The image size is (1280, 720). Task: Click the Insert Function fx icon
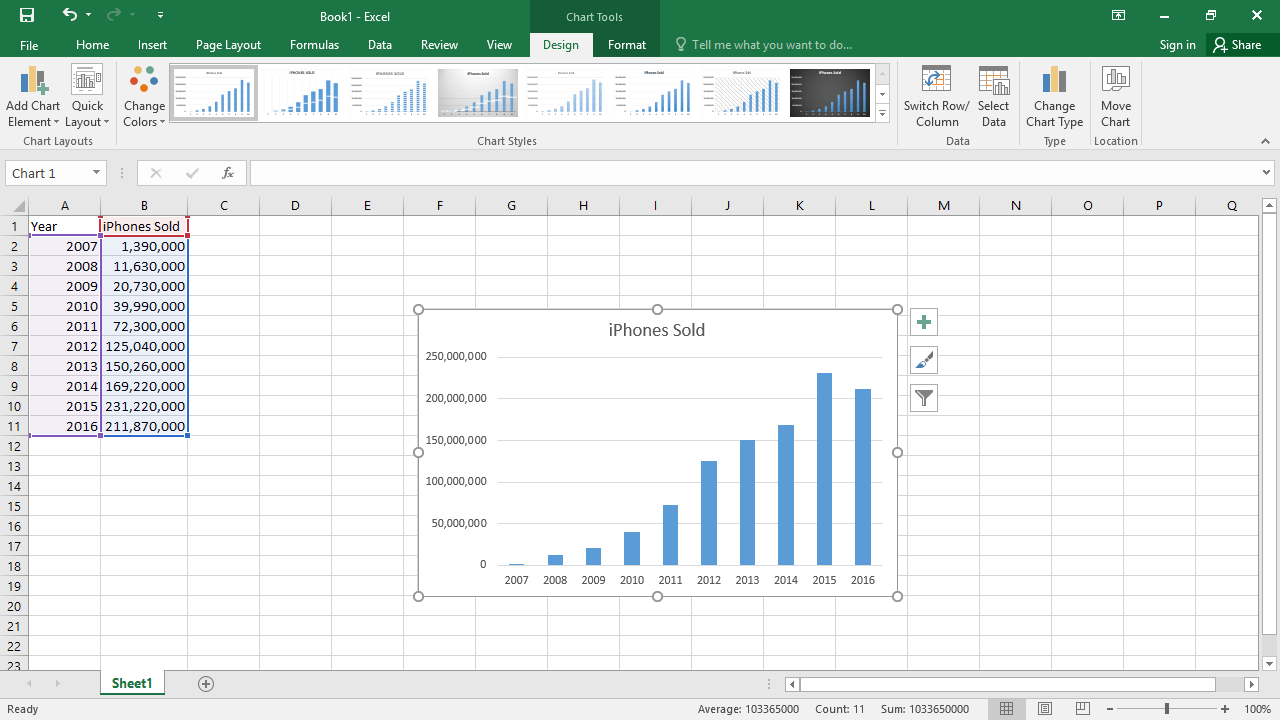pos(228,173)
